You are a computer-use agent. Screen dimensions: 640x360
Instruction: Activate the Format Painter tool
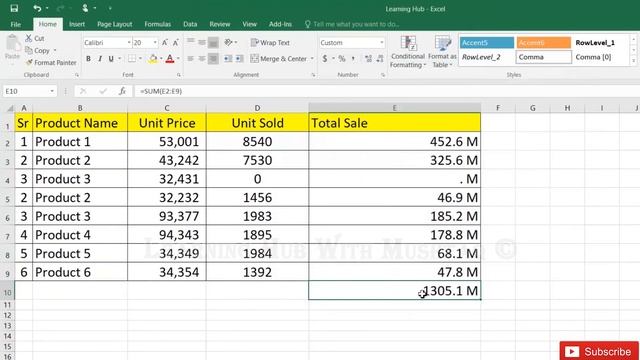(51, 62)
